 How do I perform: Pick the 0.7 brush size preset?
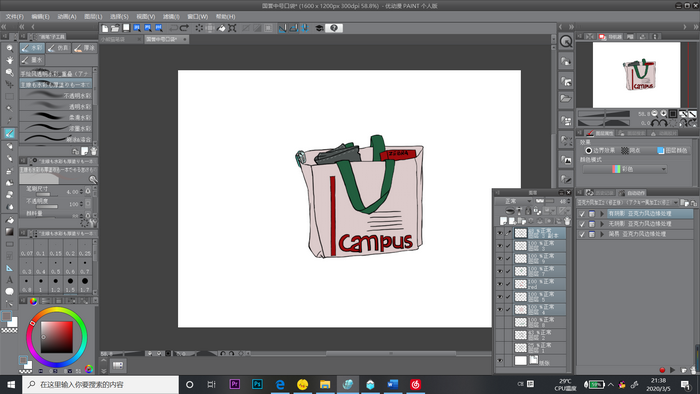pyautogui.click(x=85, y=266)
